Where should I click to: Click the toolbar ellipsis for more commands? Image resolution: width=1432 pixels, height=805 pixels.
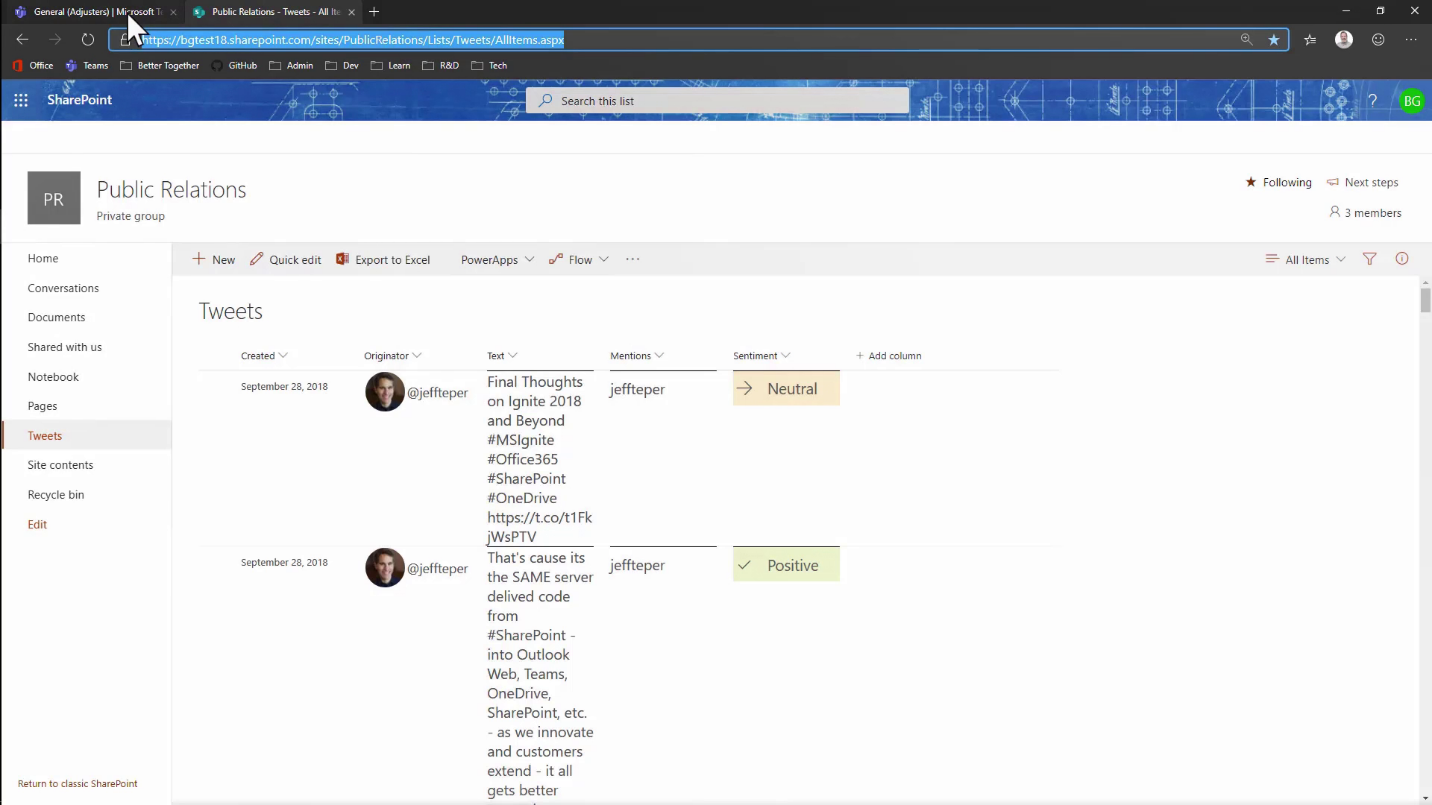click(632, 259)
